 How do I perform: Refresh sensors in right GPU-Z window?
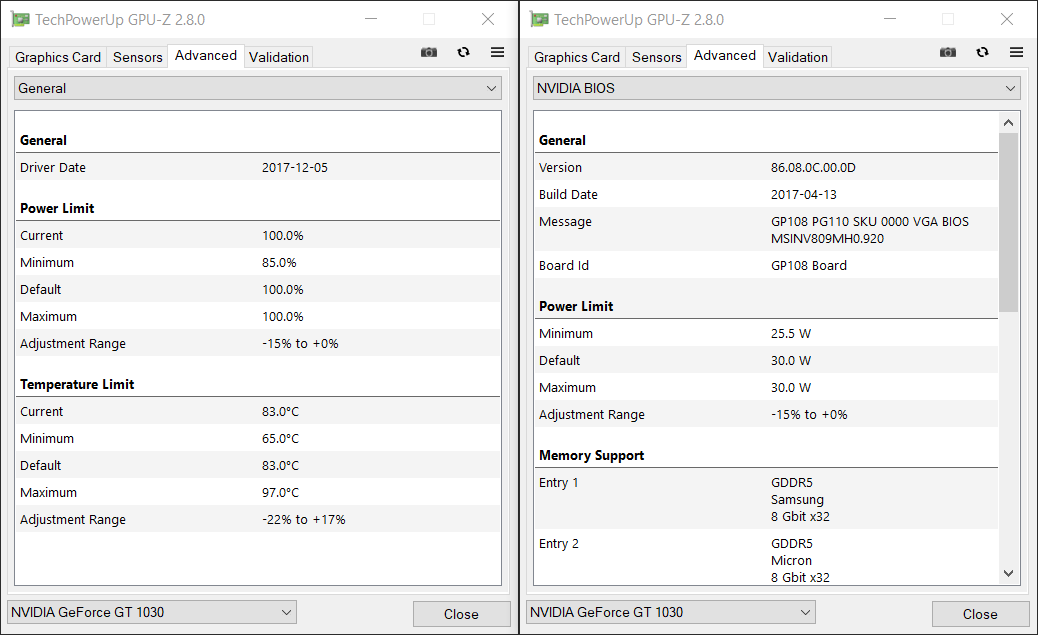982,52
